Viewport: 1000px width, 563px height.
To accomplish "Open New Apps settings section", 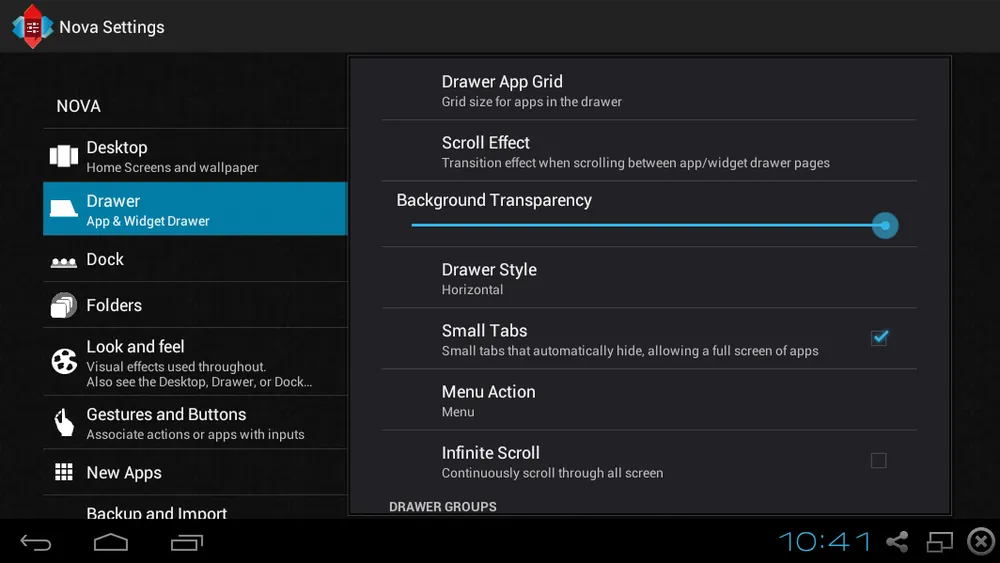I will coord(195,472).
